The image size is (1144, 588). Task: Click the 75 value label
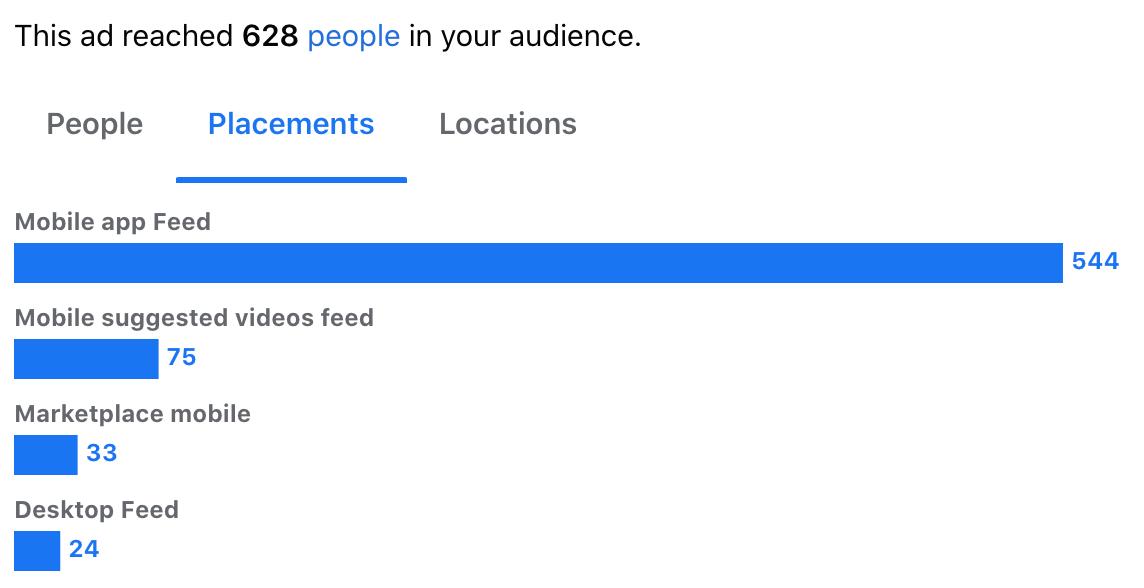tap(182, 357)
